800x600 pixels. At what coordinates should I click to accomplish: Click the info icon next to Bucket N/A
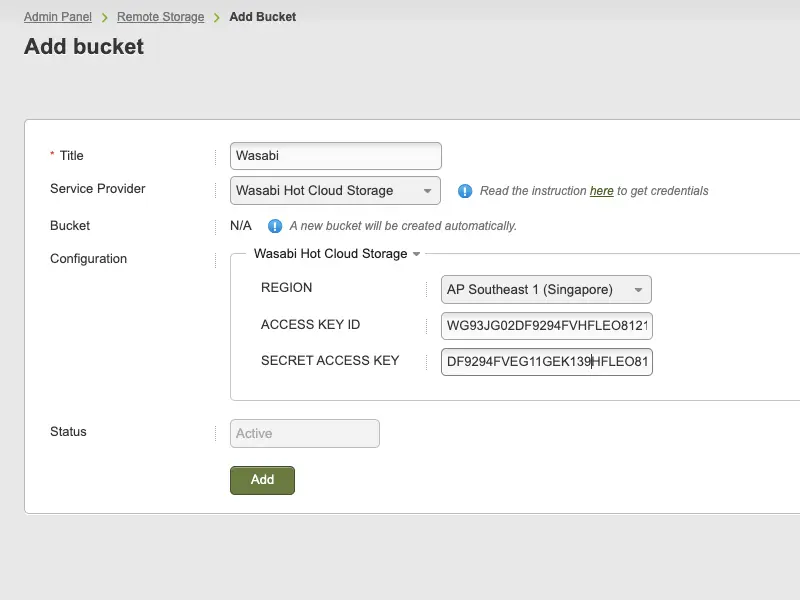[274, 226]
